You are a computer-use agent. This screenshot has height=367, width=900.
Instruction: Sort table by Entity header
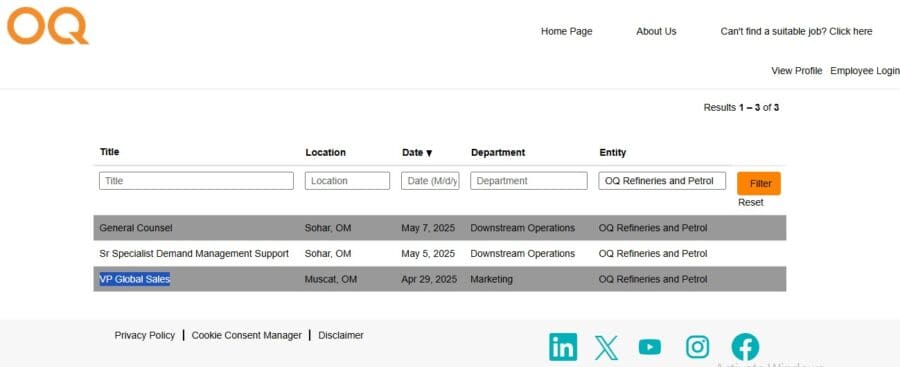click(612, 153)
